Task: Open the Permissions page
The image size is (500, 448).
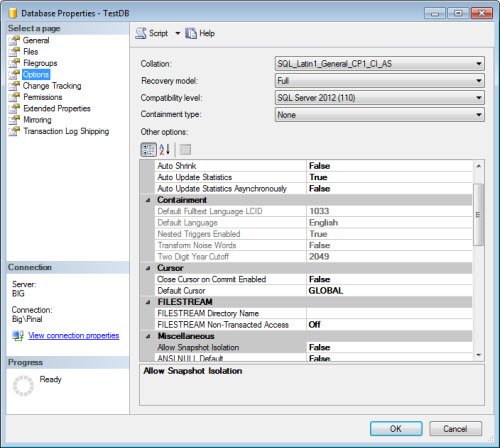Action: pyautogui.click(x=43, y=97)
